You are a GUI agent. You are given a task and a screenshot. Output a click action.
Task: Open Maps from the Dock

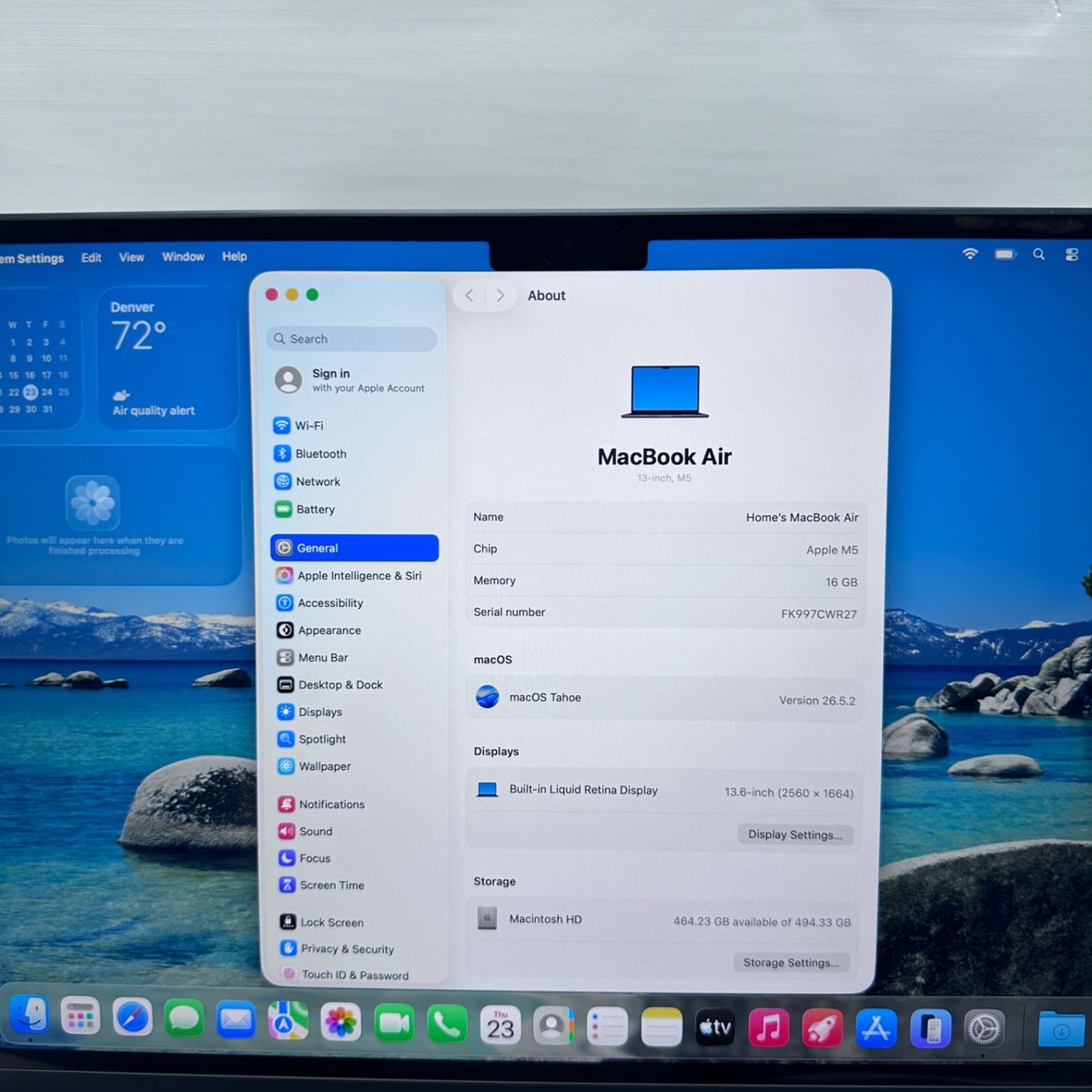click(288, 1022)
